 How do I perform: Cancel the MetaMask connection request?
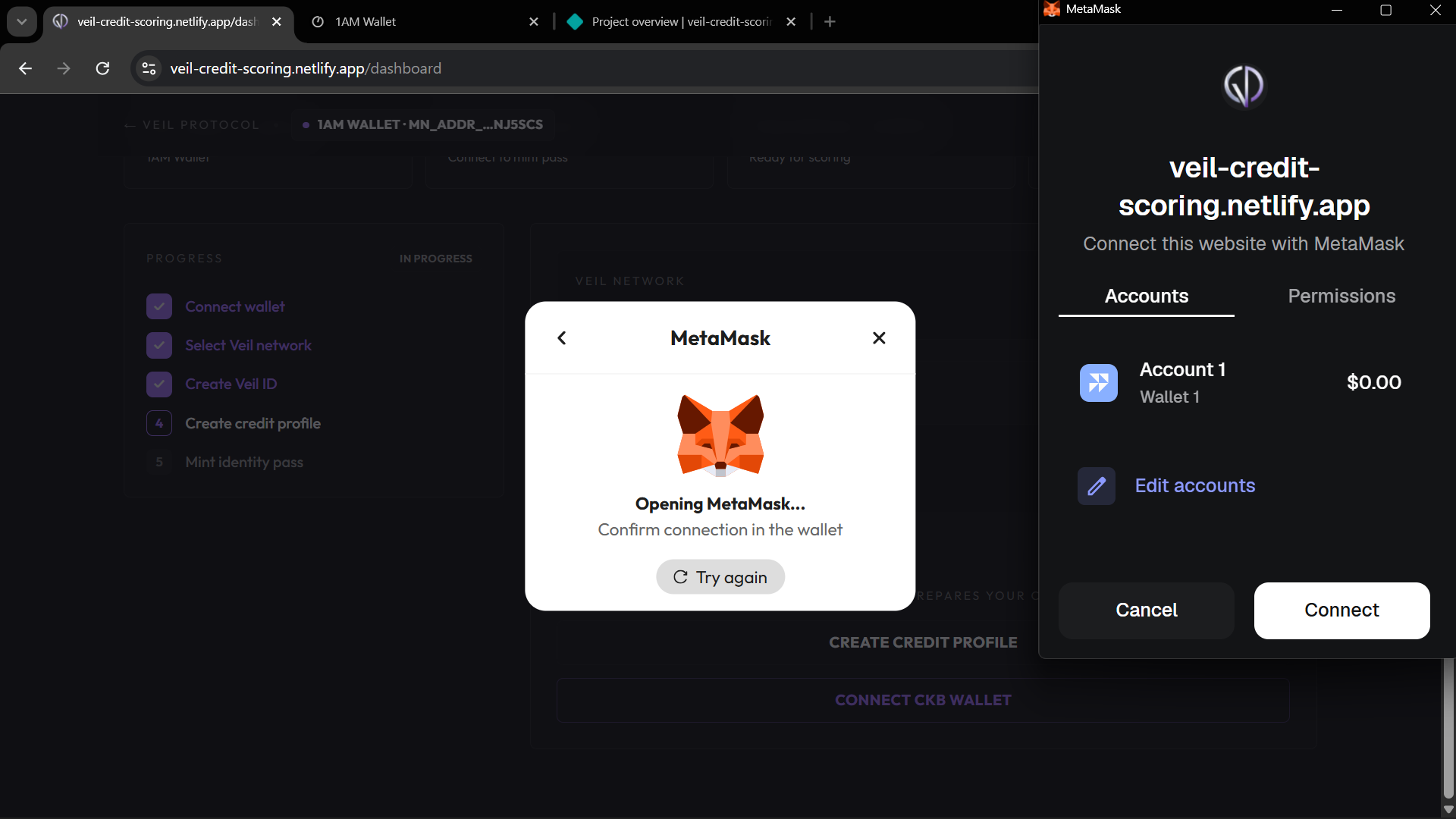[x=1146, y=610]
